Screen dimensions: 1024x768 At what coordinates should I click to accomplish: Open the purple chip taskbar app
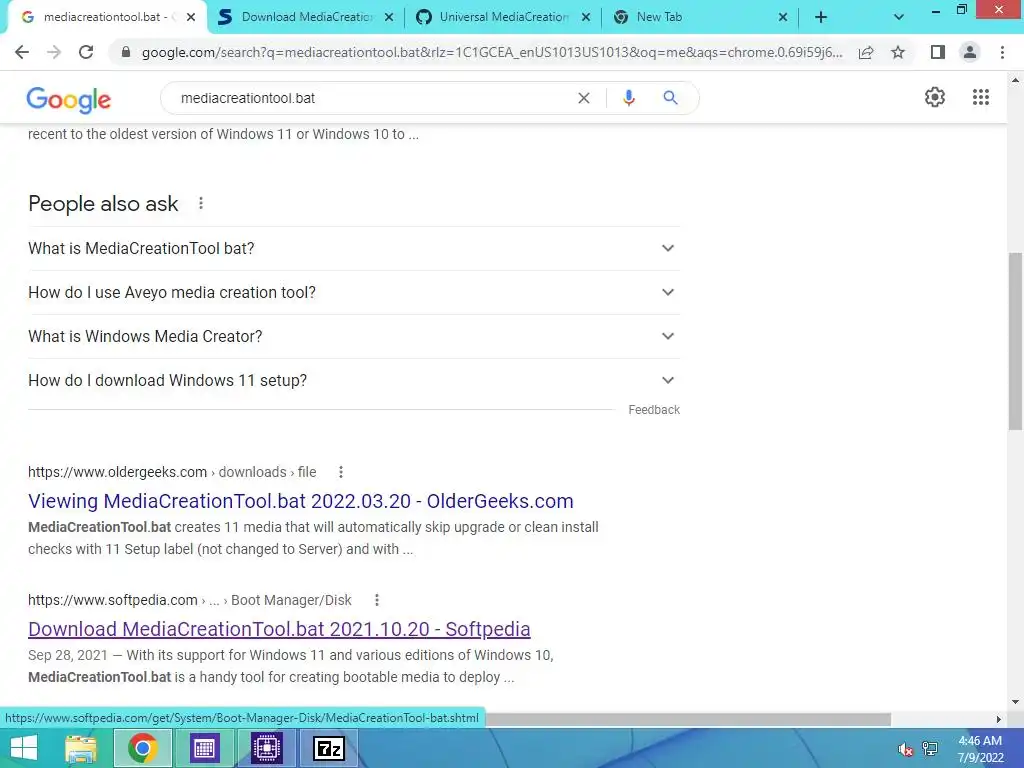click(x=266, y=748)
